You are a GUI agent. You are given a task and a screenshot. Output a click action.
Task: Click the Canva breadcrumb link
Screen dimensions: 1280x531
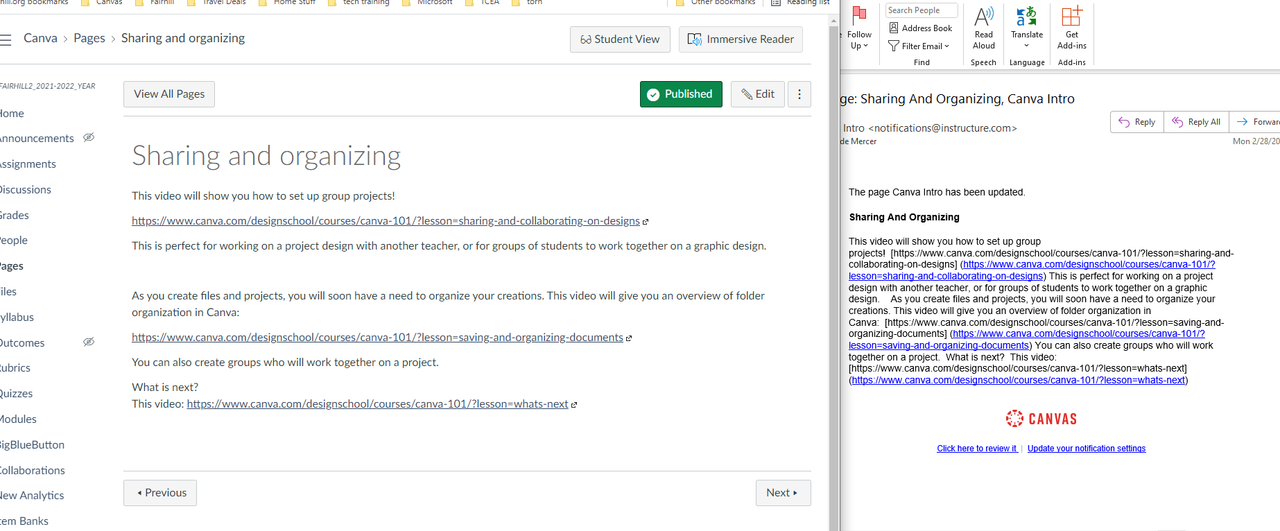tap(40, 39)
